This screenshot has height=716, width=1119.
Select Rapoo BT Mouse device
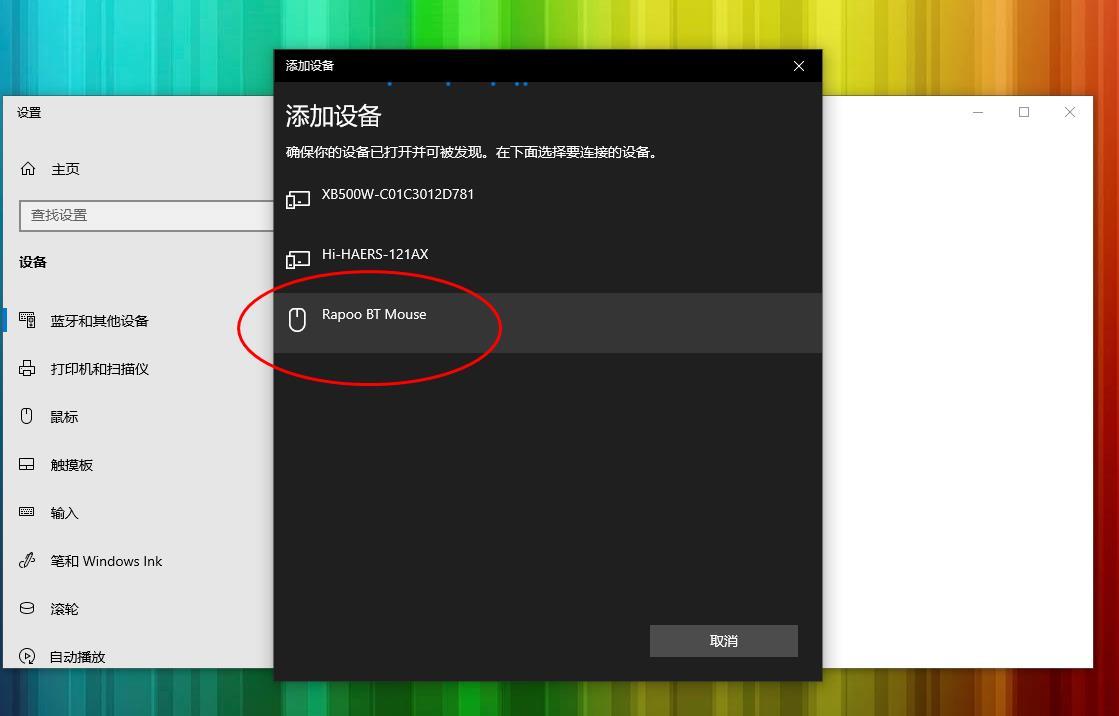point(547,323)
